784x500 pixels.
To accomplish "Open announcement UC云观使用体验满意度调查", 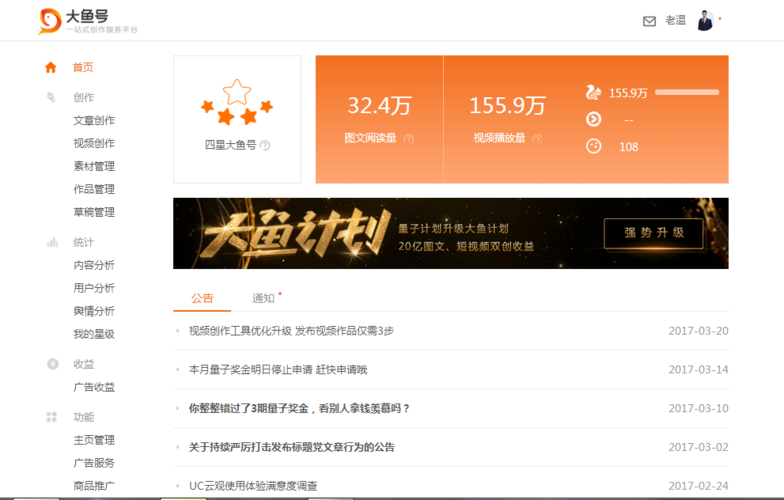I will (x=253, y=486).
